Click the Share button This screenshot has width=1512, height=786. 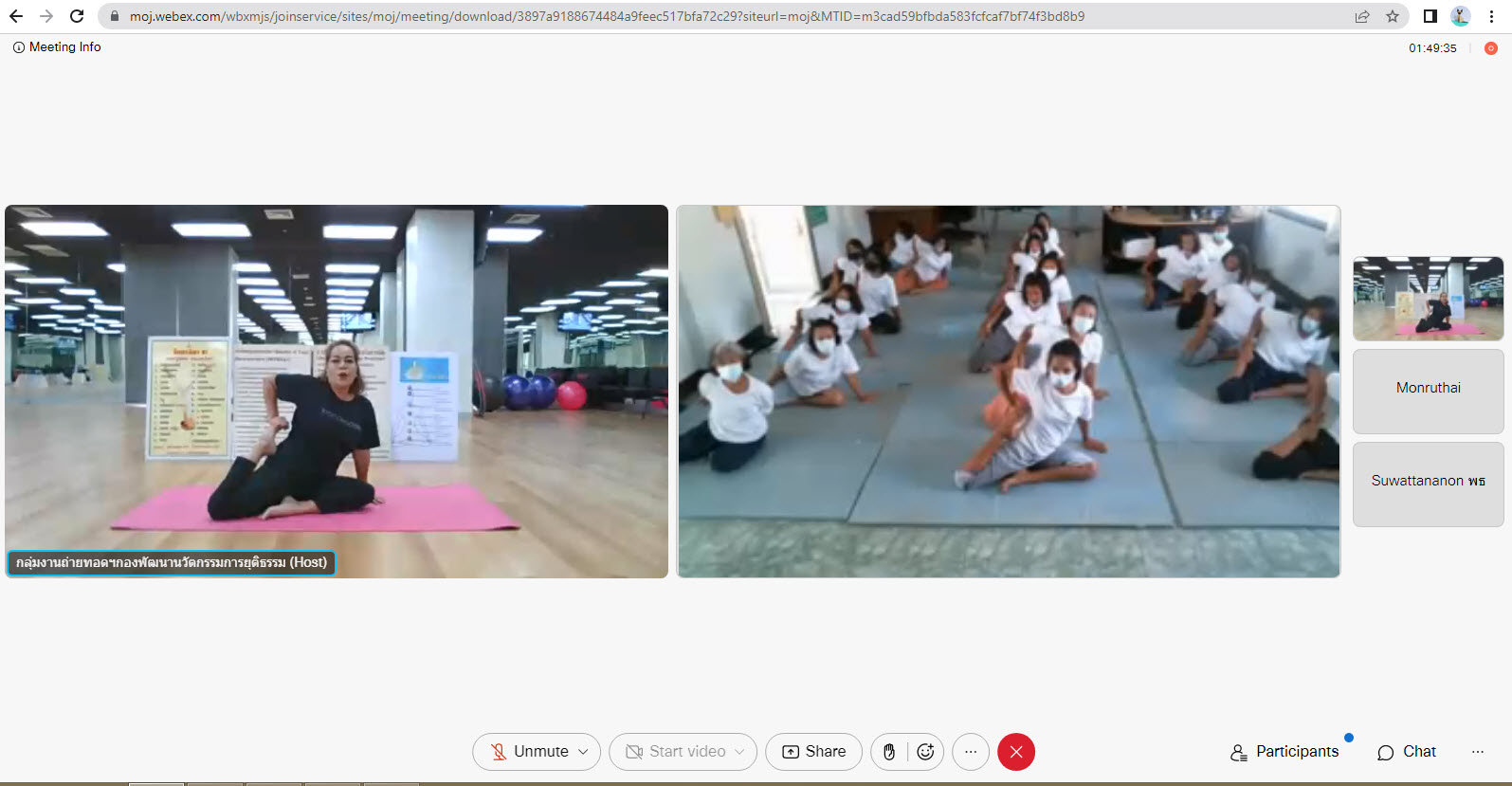813,752
